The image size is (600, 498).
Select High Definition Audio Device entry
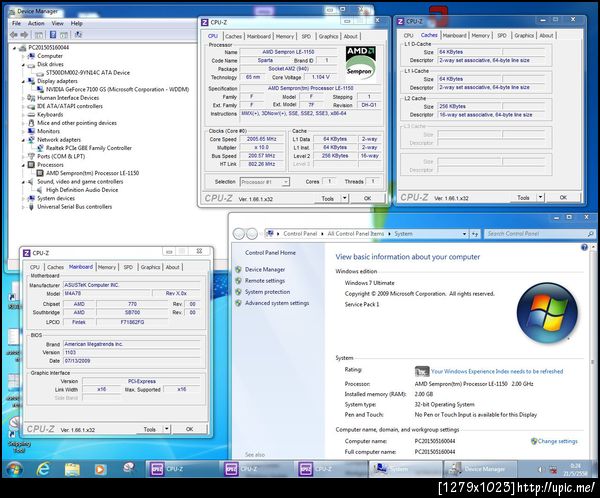point(82,190)
